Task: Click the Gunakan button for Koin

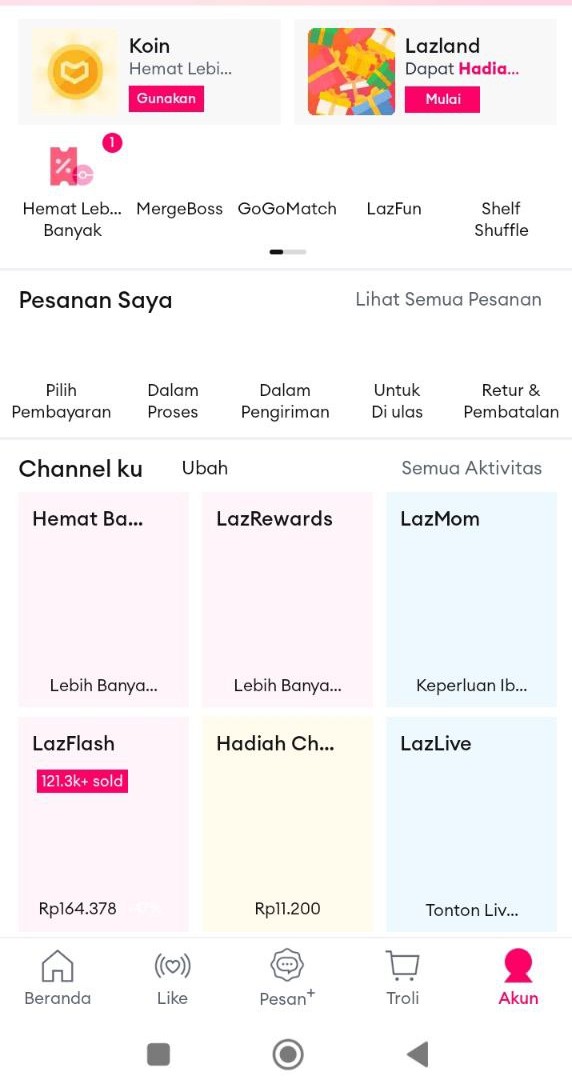Action: (166, 99)
